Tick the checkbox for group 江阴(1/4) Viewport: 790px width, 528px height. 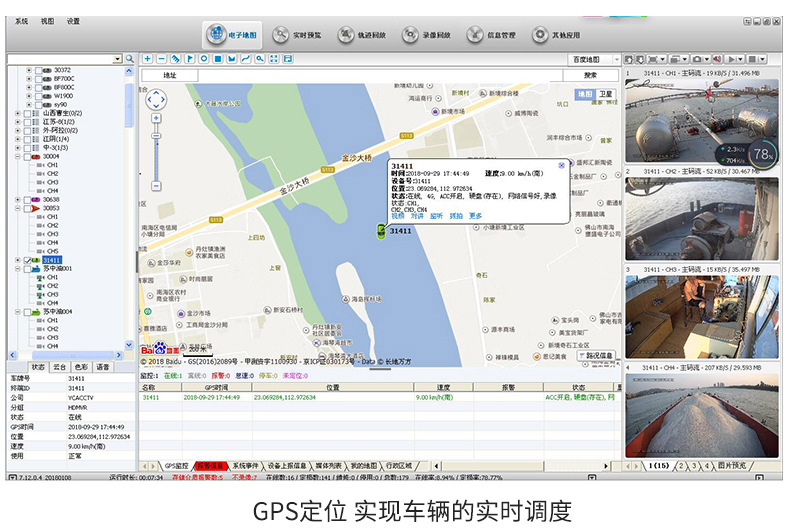coord(28,140)
